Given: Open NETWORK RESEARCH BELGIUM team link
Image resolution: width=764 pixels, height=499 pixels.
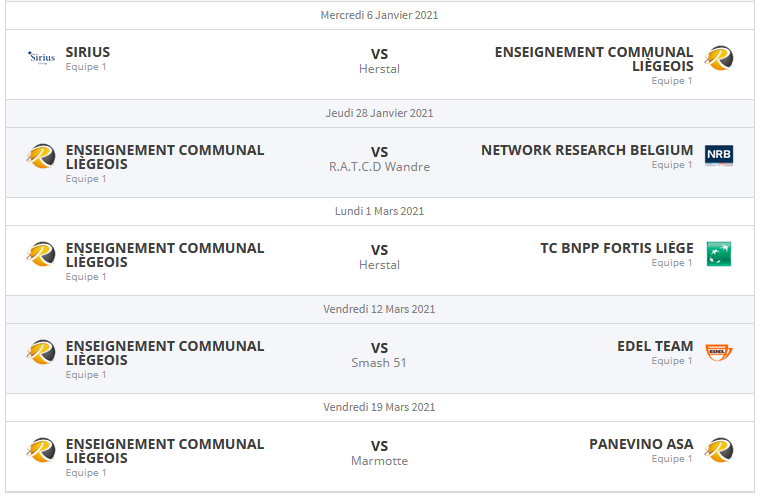Looking at the screenshot, I should (x=587, y=150).
